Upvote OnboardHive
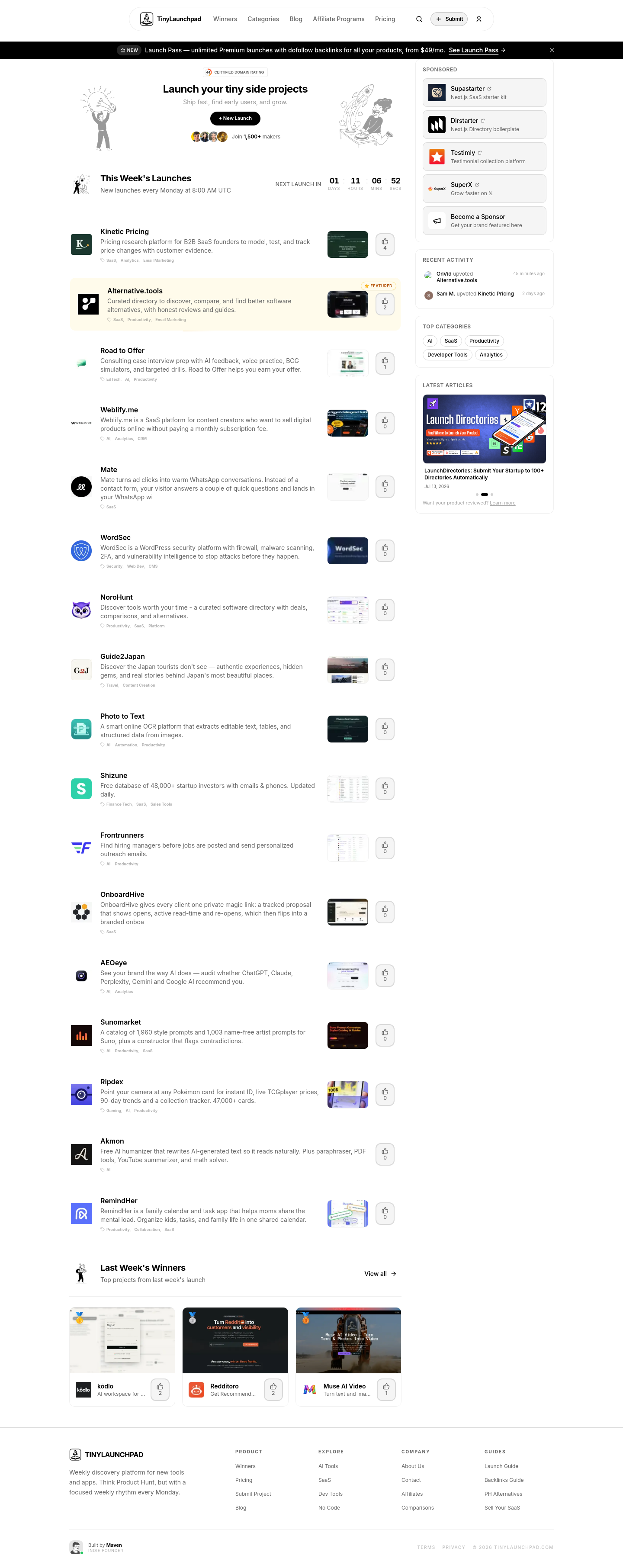 (385, 912)
